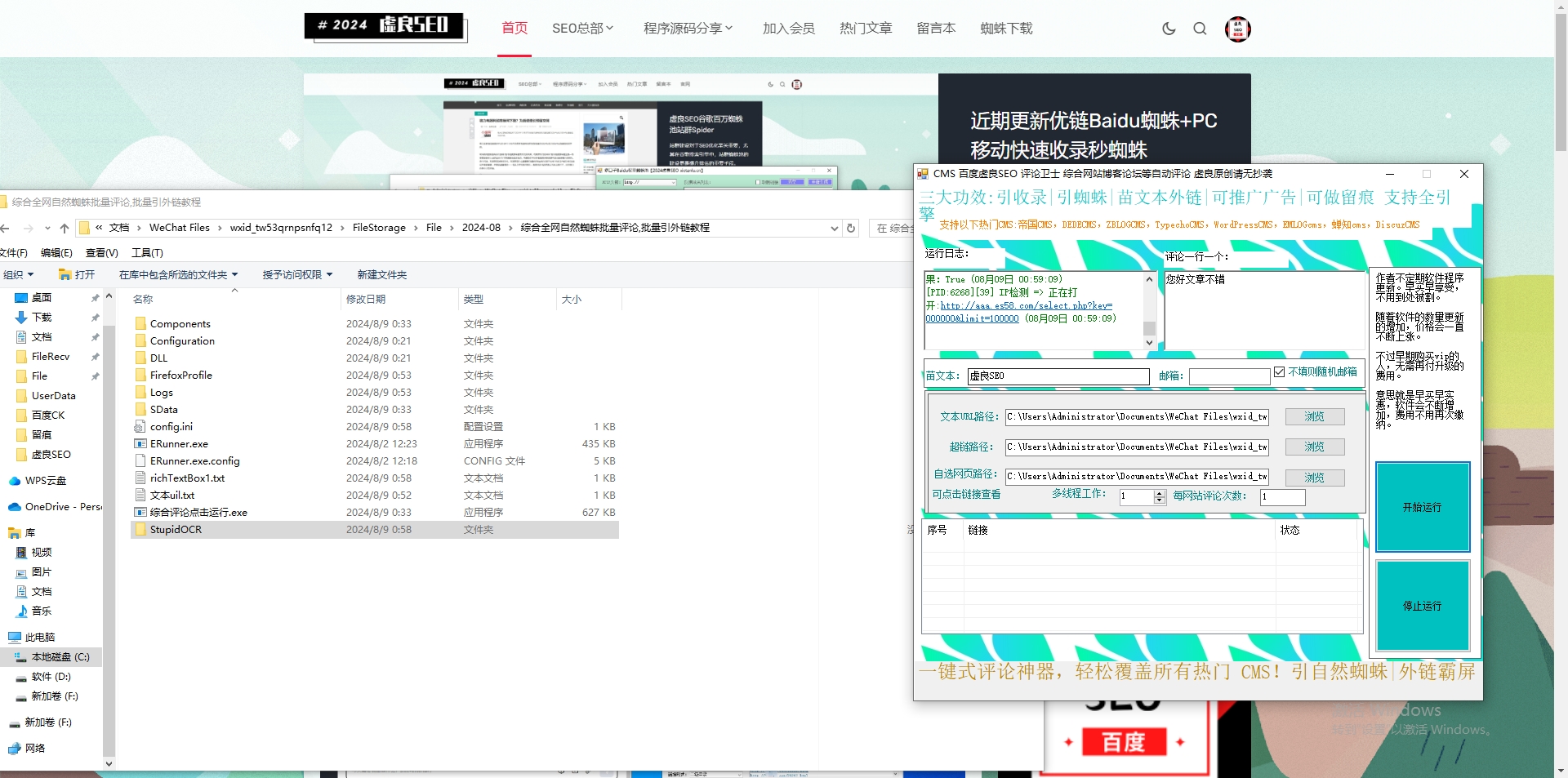Select 文本uil.txt file
This screenshot has height=778, width=1568.
click(171, 496)
